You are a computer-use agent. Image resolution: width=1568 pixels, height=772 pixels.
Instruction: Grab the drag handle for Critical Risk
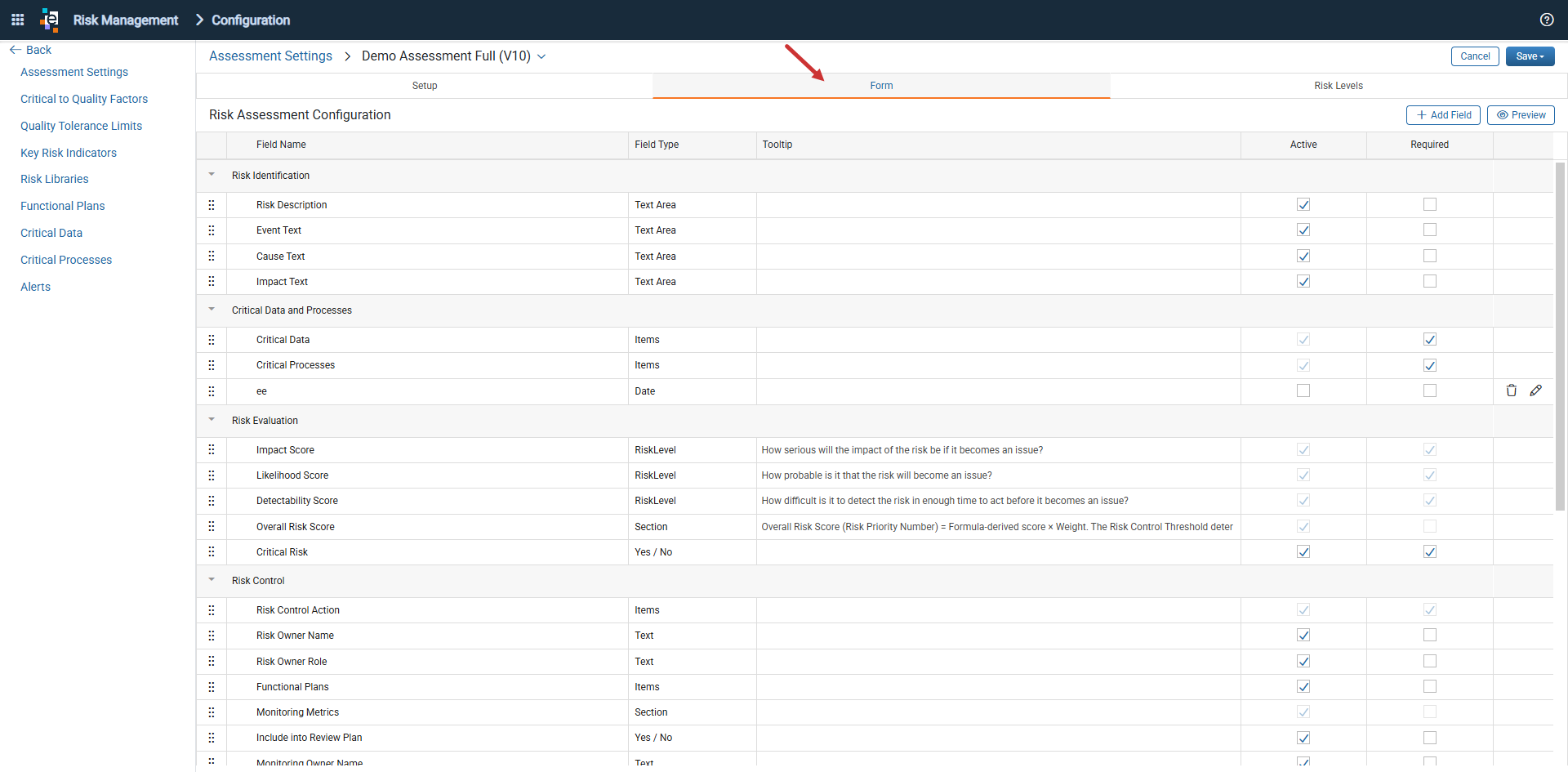(212, 552)
